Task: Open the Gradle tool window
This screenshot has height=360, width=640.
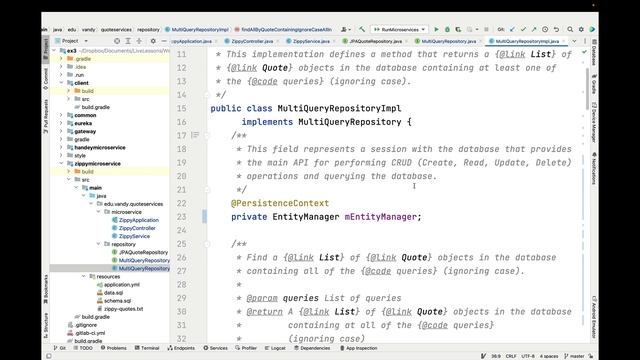Action: pyautogui.click(x=594, y=84)
